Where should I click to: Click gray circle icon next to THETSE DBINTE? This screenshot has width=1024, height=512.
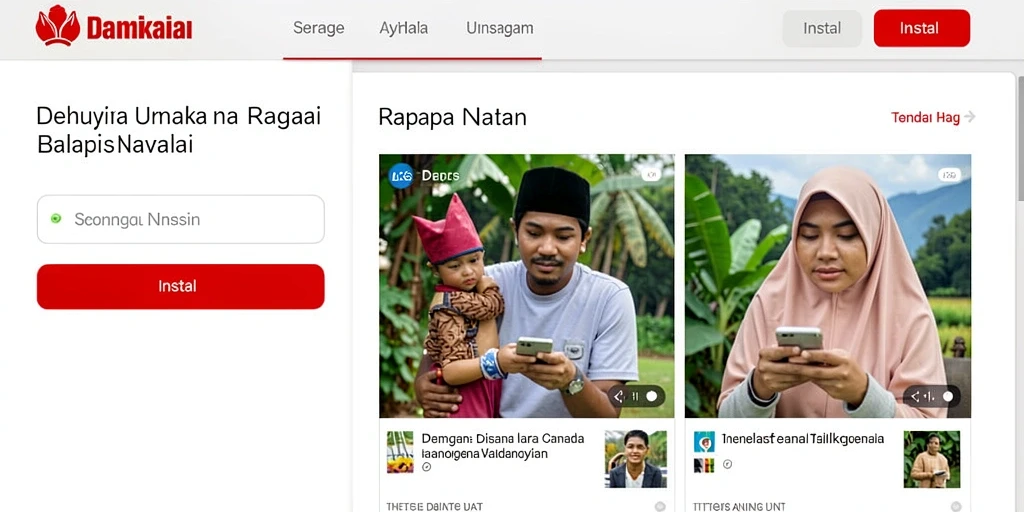click(x=660, y=506)
